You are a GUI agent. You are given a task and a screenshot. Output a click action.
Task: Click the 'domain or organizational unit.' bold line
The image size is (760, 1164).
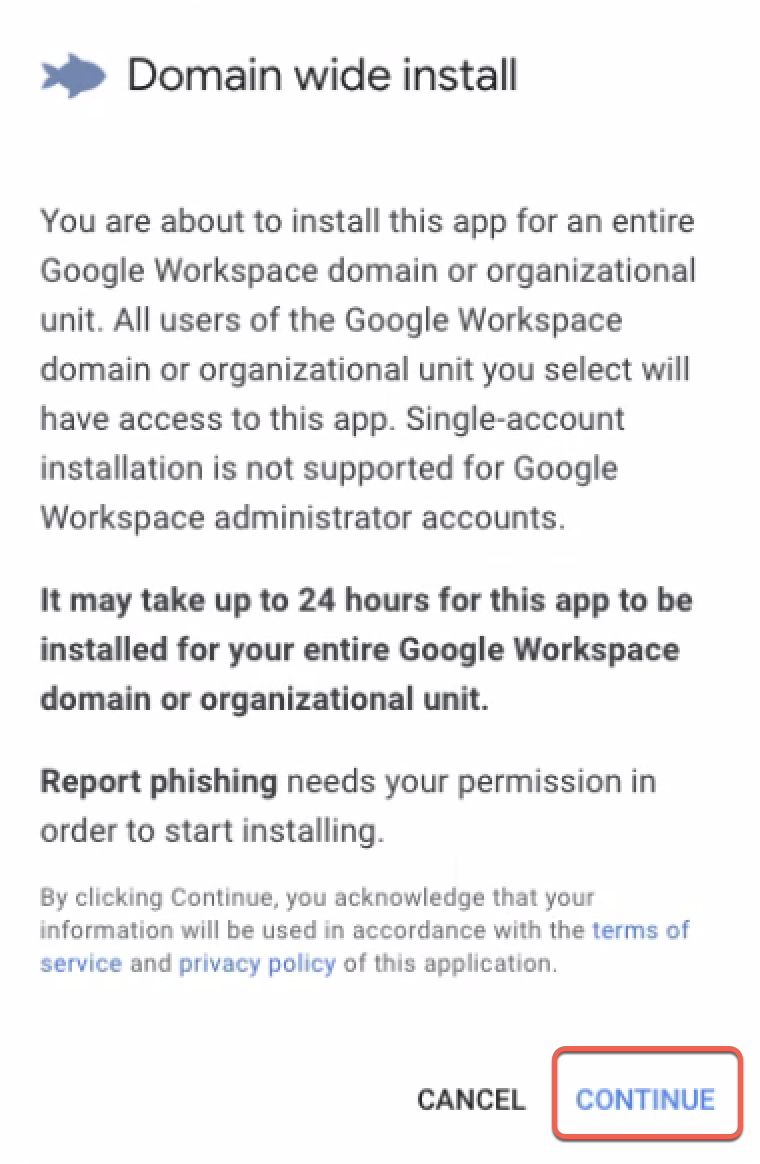click(x=264, y=699)
